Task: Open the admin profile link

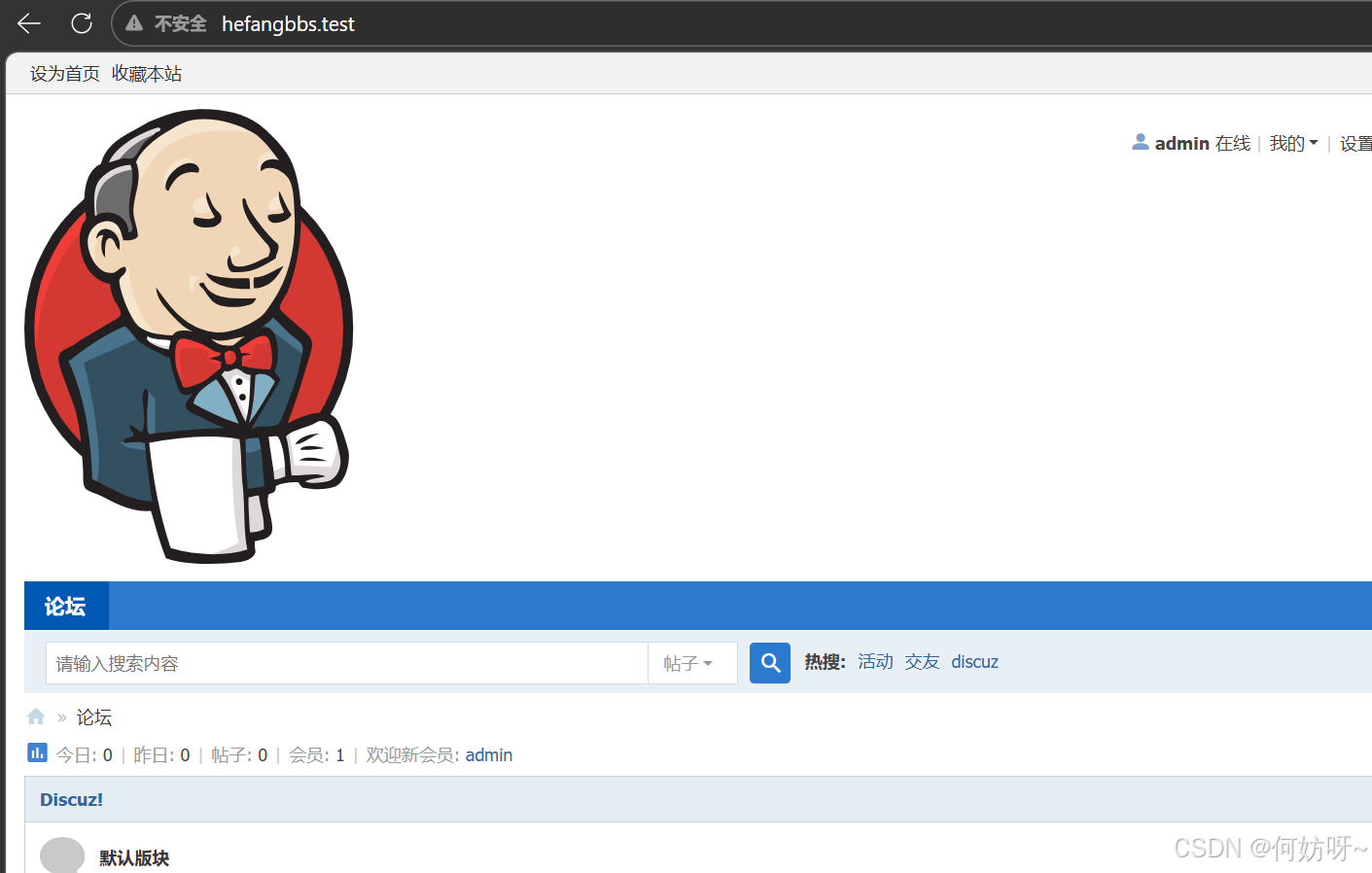Action: click(1181, 143)
